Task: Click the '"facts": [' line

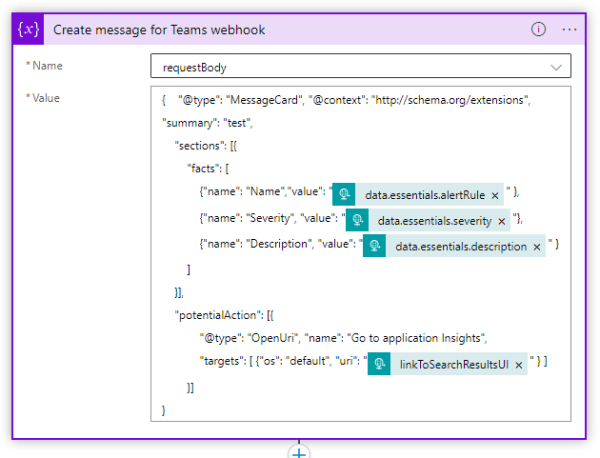Action: 208,169
